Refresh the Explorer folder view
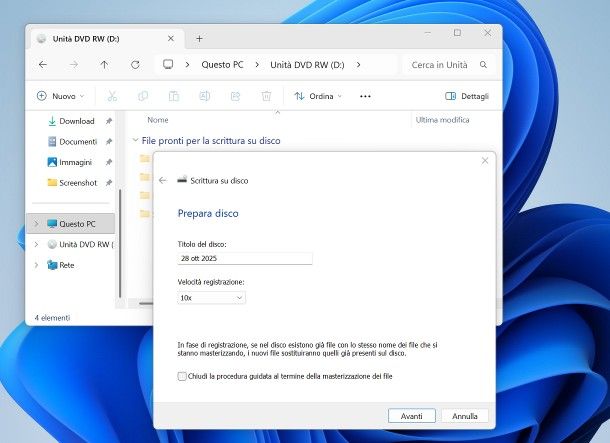This screenshot has width=610, height=443. point(135,65)
